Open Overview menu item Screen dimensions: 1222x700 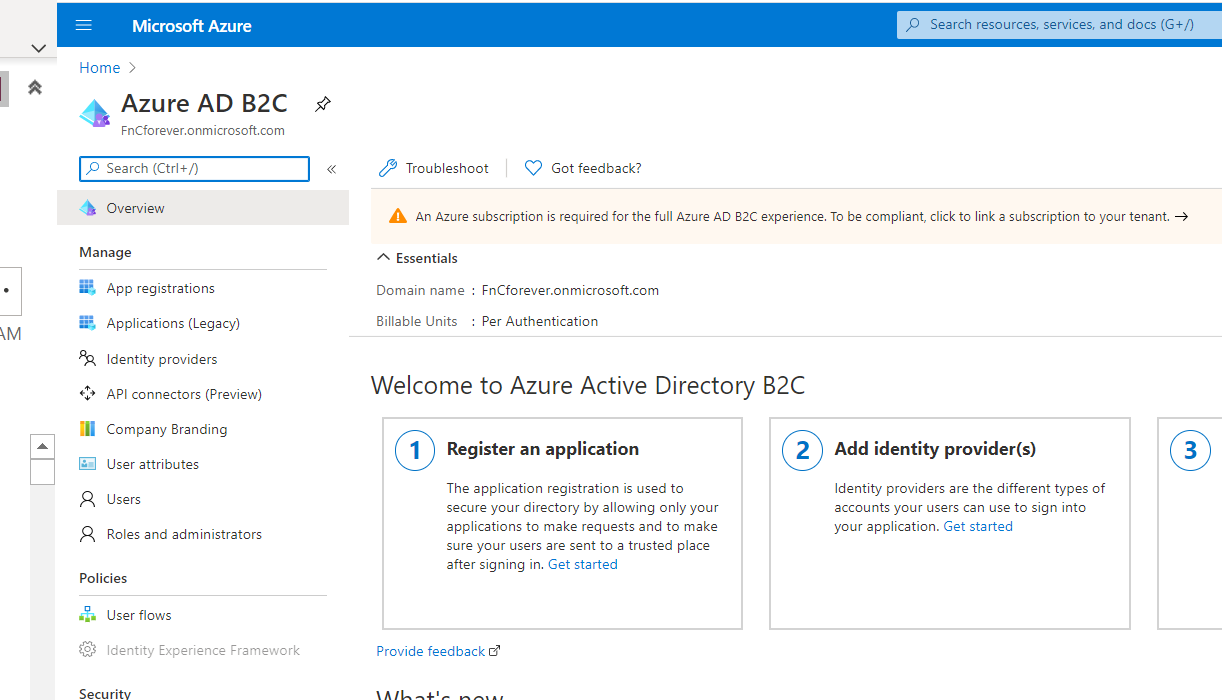point(203,208)
